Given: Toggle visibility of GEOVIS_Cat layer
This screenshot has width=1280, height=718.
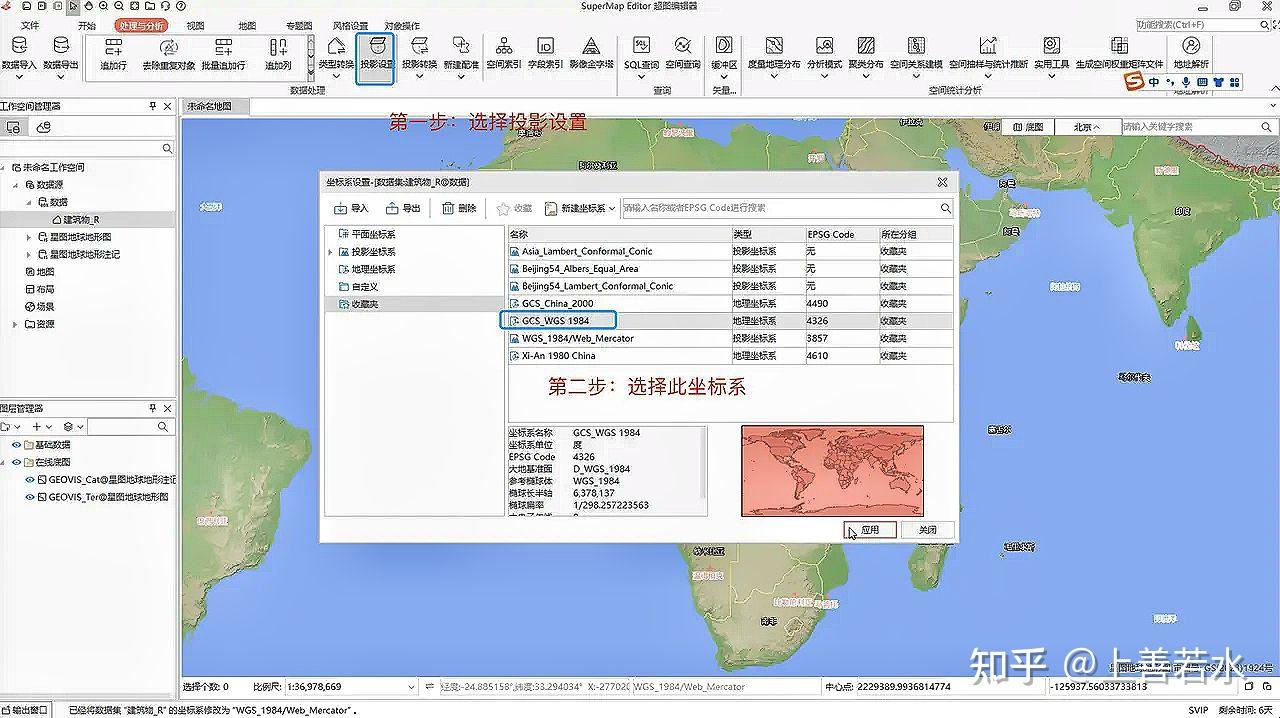Looking at the screenshot, I should (30, 477).
